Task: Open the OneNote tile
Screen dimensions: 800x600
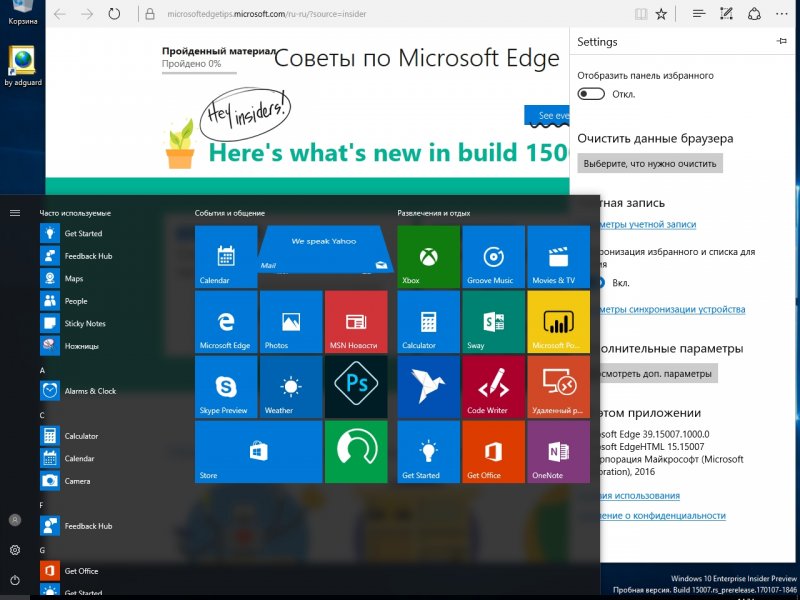Action: point(559,452)
